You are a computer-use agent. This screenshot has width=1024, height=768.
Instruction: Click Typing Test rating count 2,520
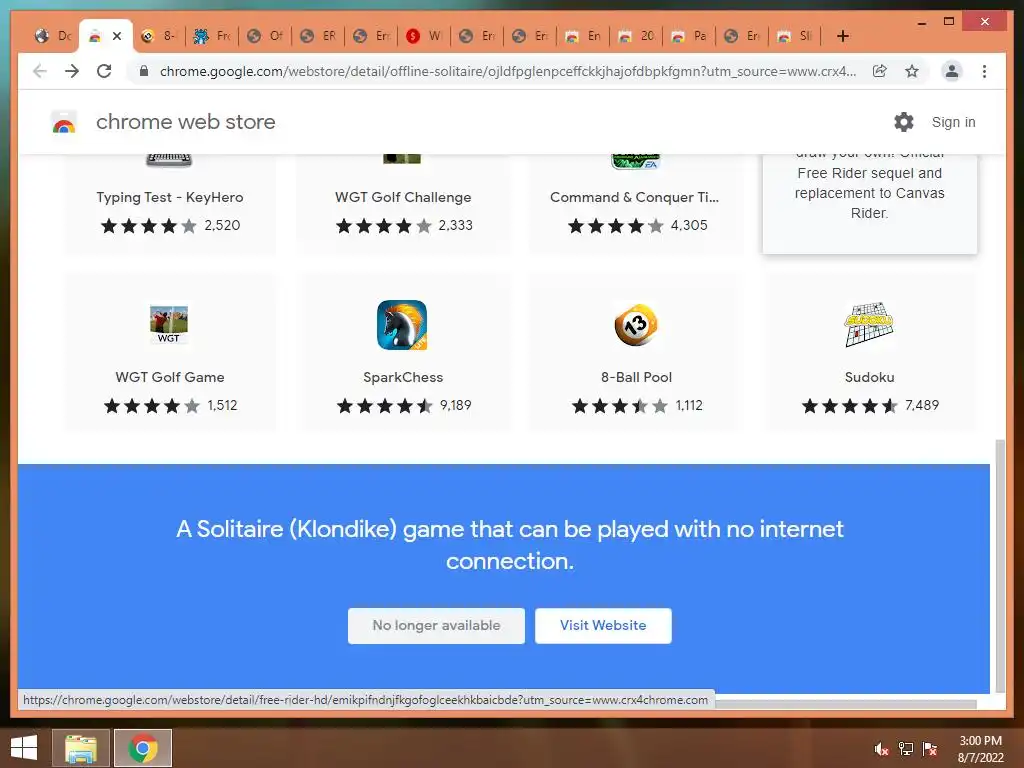coord(222,225)
